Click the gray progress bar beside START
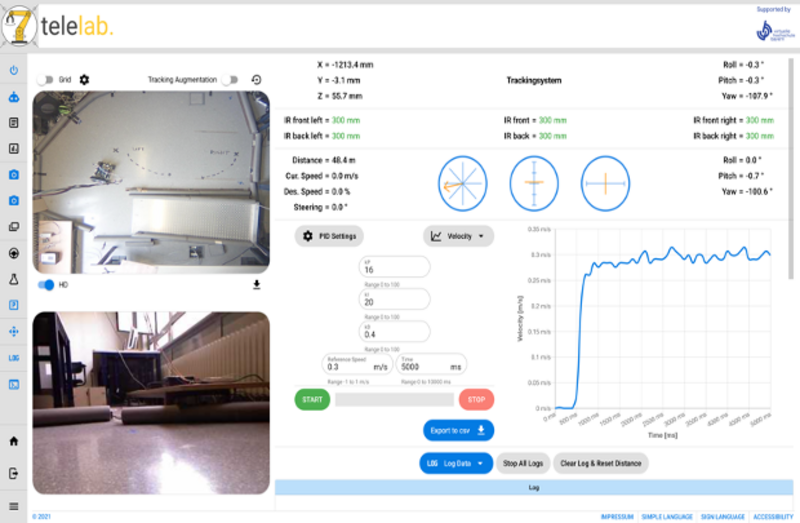Screen dimensions: 800x523 [x=394, y=400]
